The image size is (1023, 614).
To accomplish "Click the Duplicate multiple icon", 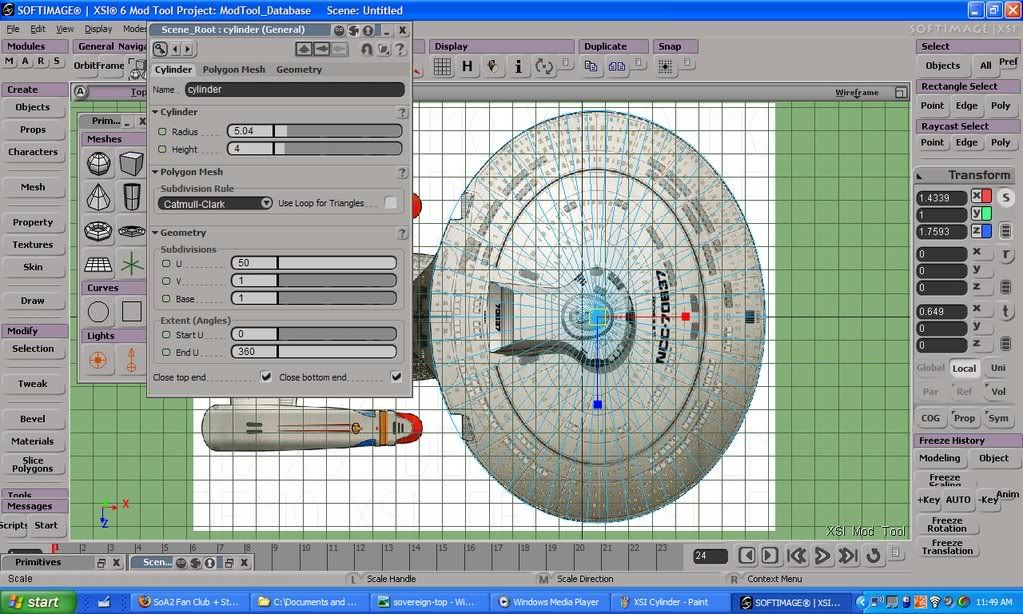I will 617,66.
